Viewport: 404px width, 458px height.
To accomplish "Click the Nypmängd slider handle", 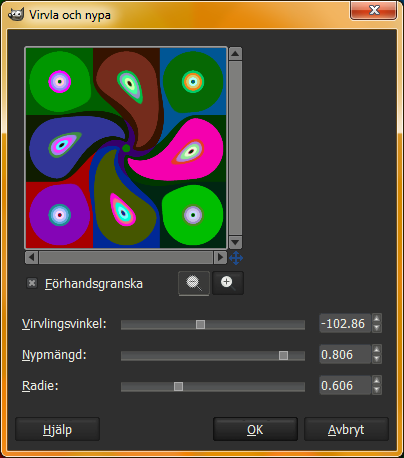I will [x=283, y=355].
